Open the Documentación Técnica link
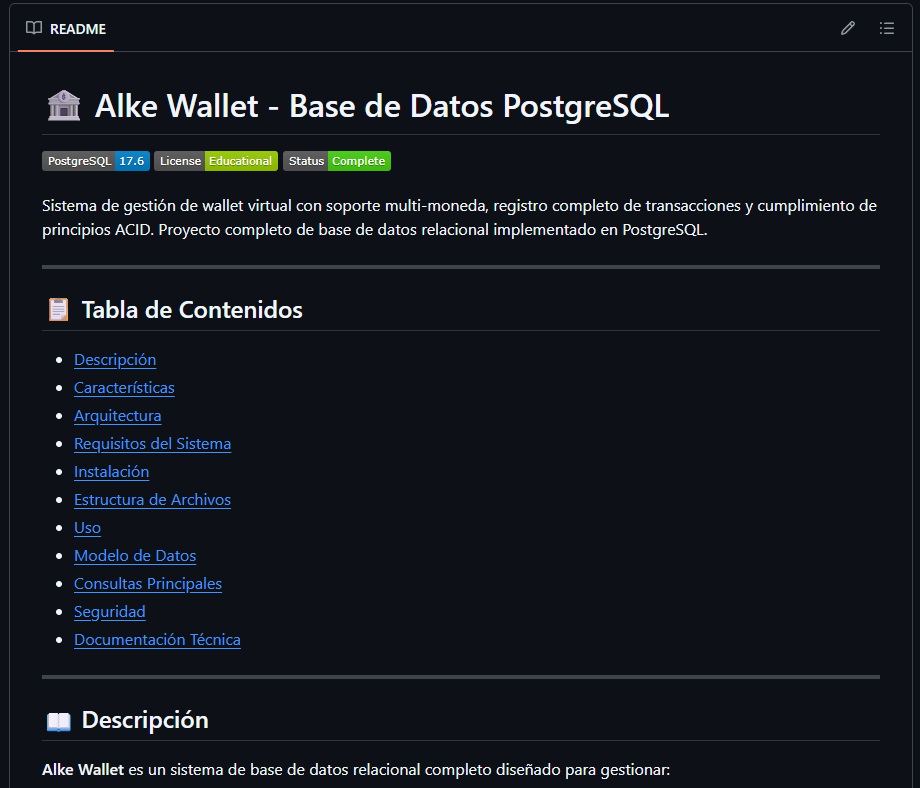920x788 pixels. pyautogui.click(x=157, y=639)
